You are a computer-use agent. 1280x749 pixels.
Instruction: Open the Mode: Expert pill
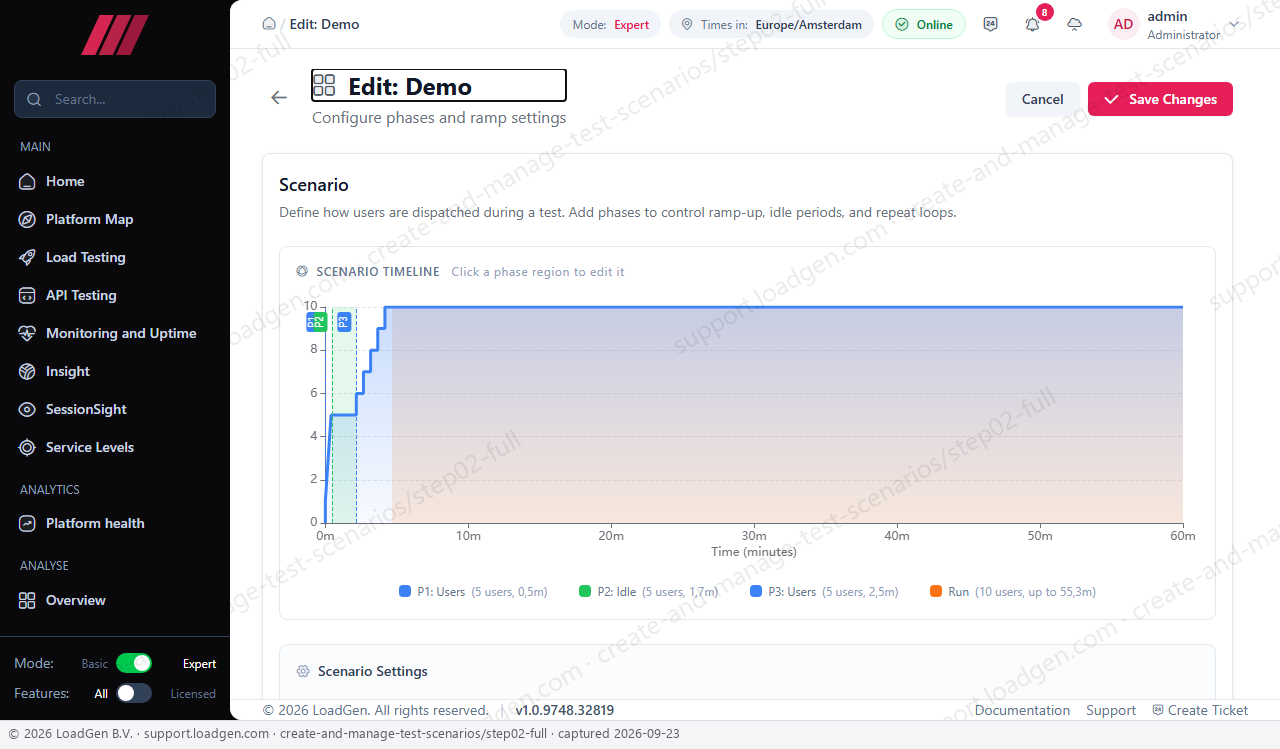point(610,24)
